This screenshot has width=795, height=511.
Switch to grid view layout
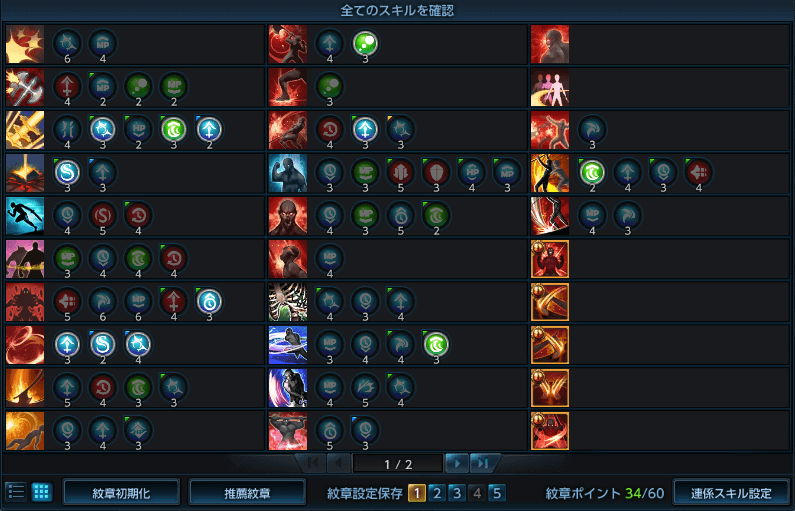(x=42, y=492)
